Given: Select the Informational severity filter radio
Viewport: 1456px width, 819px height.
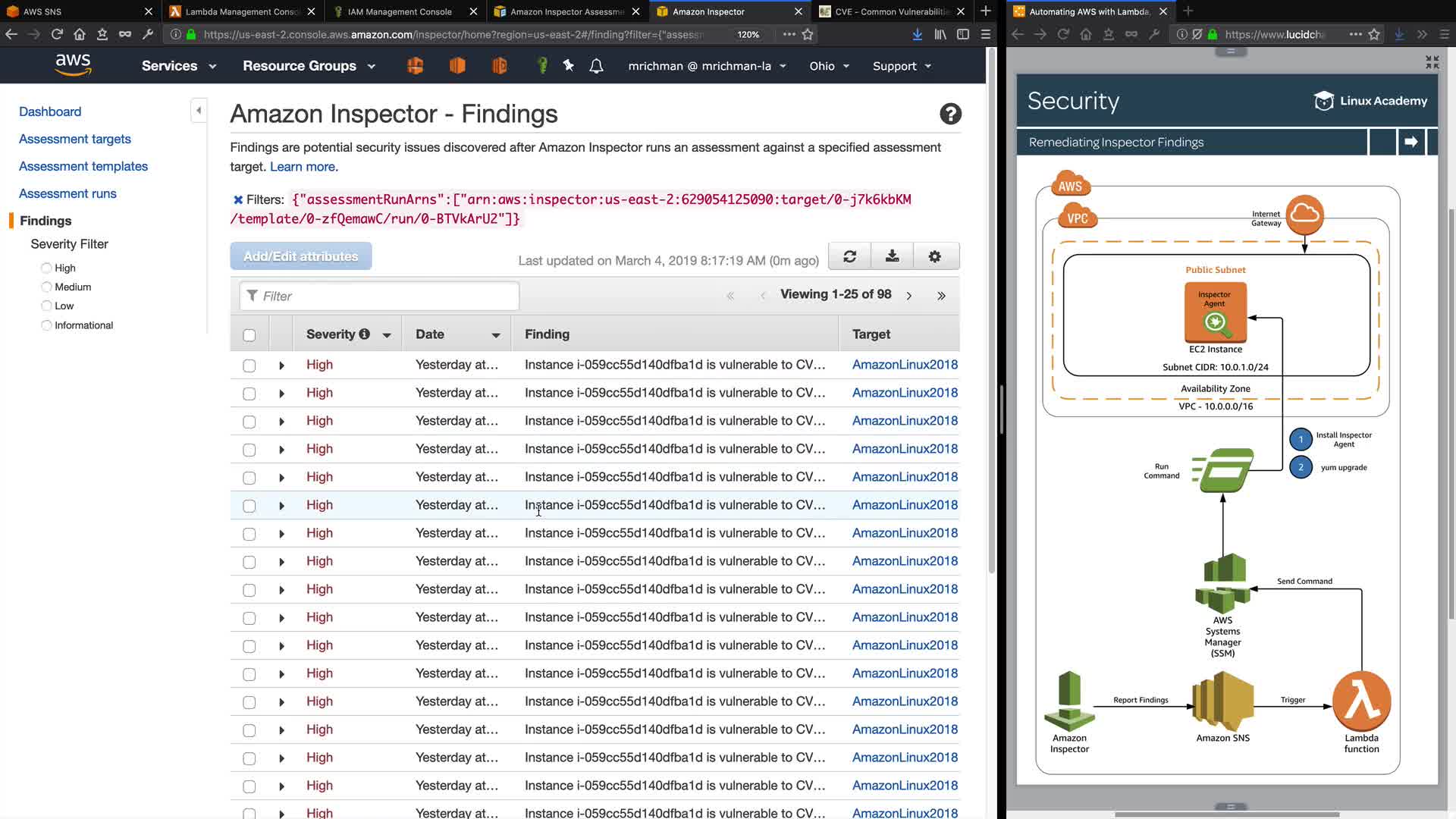Looking at the screenshot, I should (x=46, y=325).
